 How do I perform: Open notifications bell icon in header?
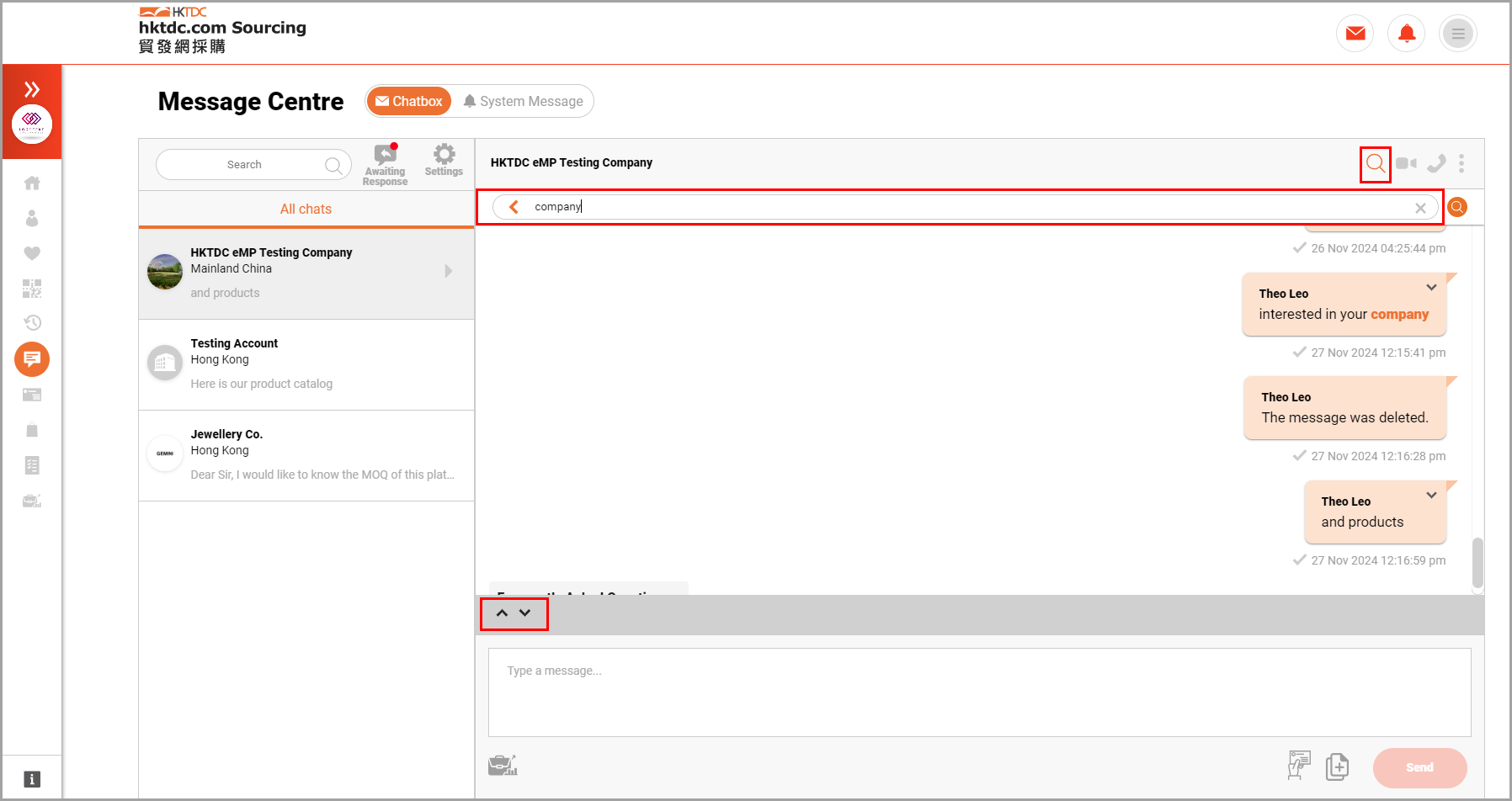click(1407, 34)
